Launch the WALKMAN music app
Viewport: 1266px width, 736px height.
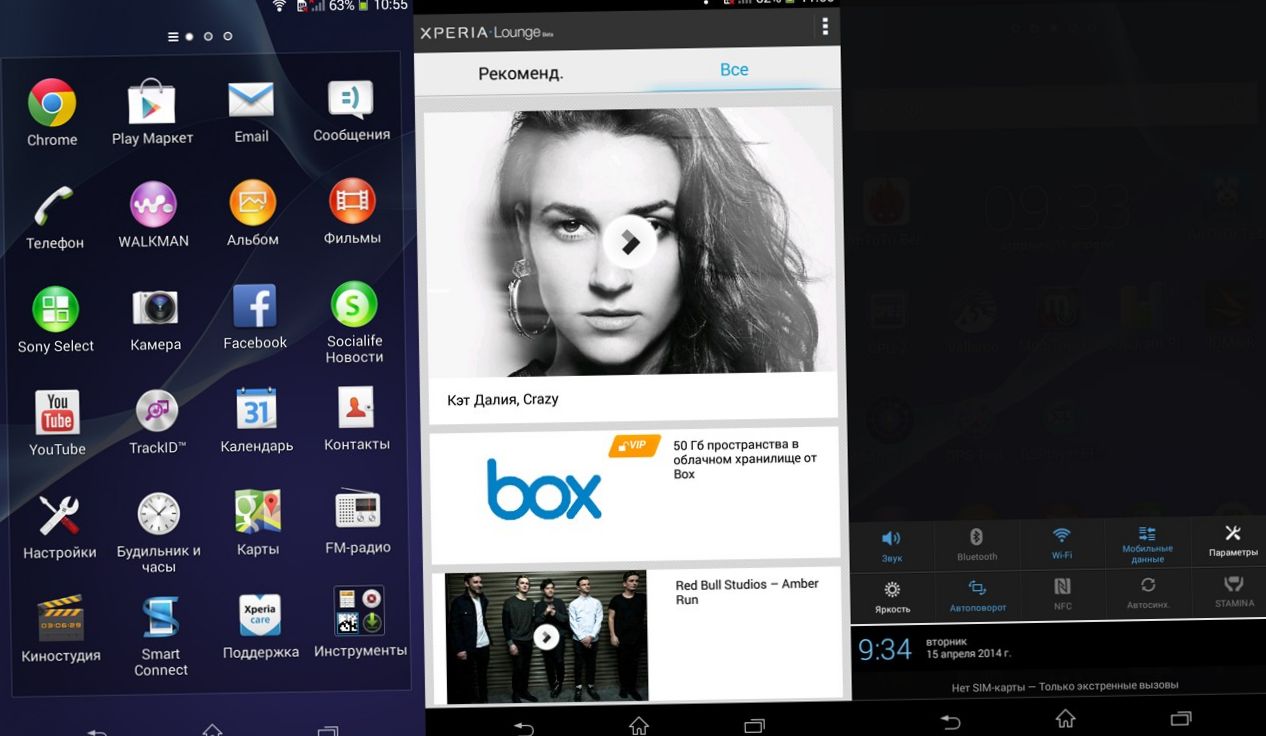pyautogui.click(x=153, y=204)
